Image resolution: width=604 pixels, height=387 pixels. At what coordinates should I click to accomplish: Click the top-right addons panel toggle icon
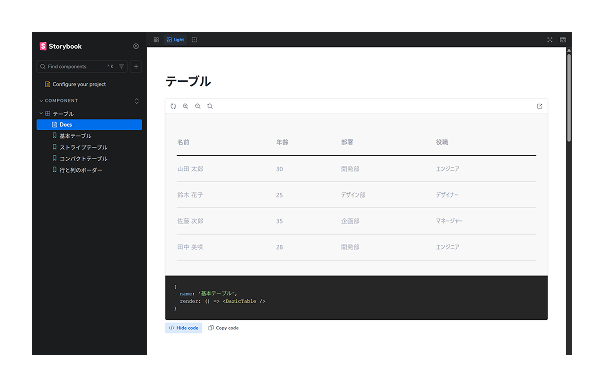pos(563,39)
